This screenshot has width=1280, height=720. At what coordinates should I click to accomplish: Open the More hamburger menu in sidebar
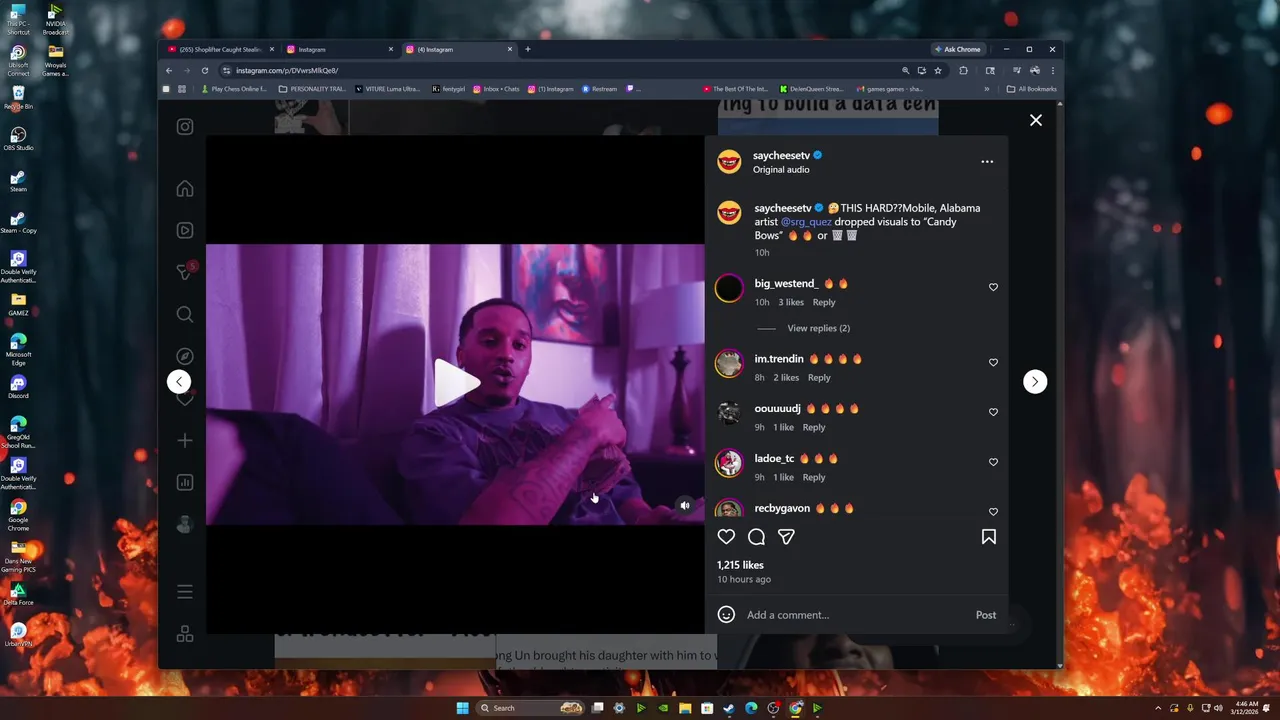tap(185, 592)
